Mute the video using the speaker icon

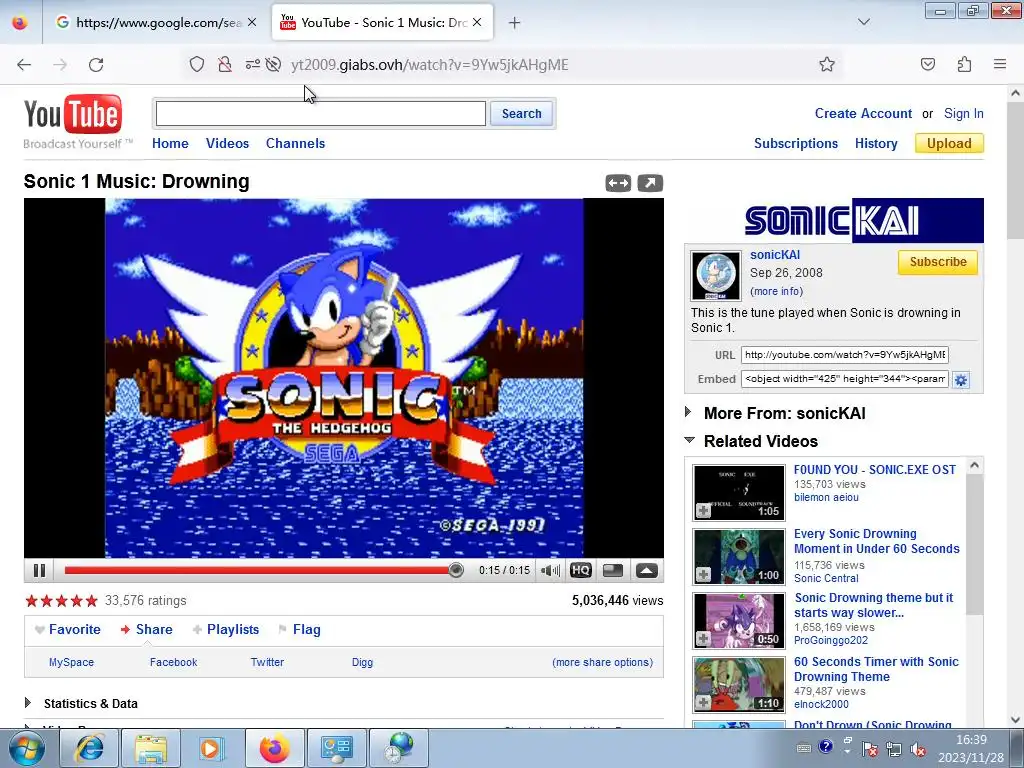(x=551, y=571)
